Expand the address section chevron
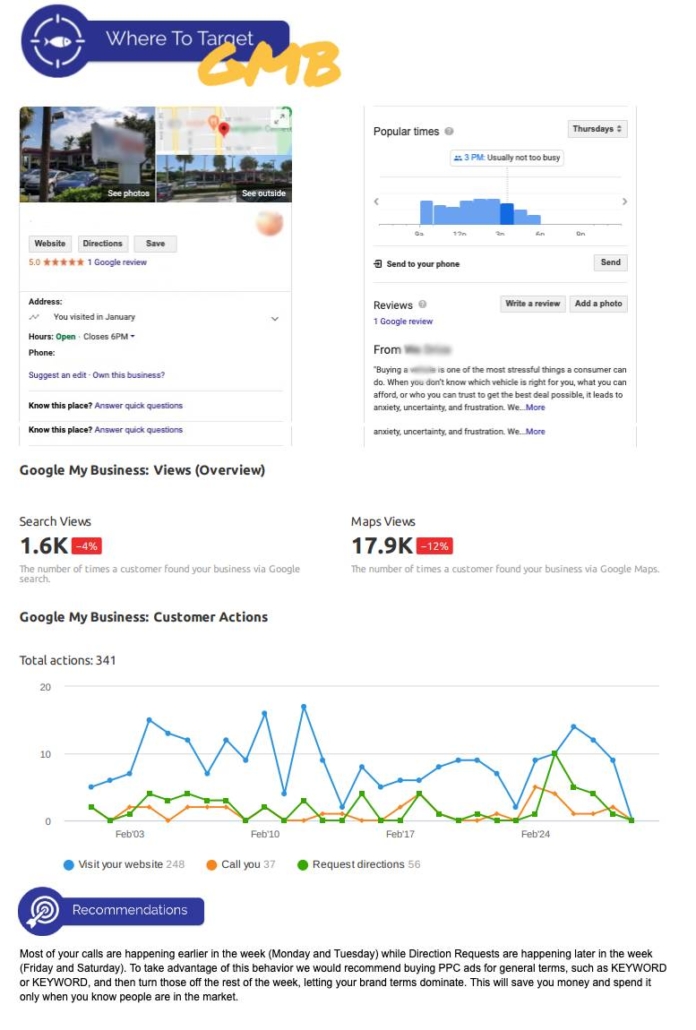 click(275, 319)
